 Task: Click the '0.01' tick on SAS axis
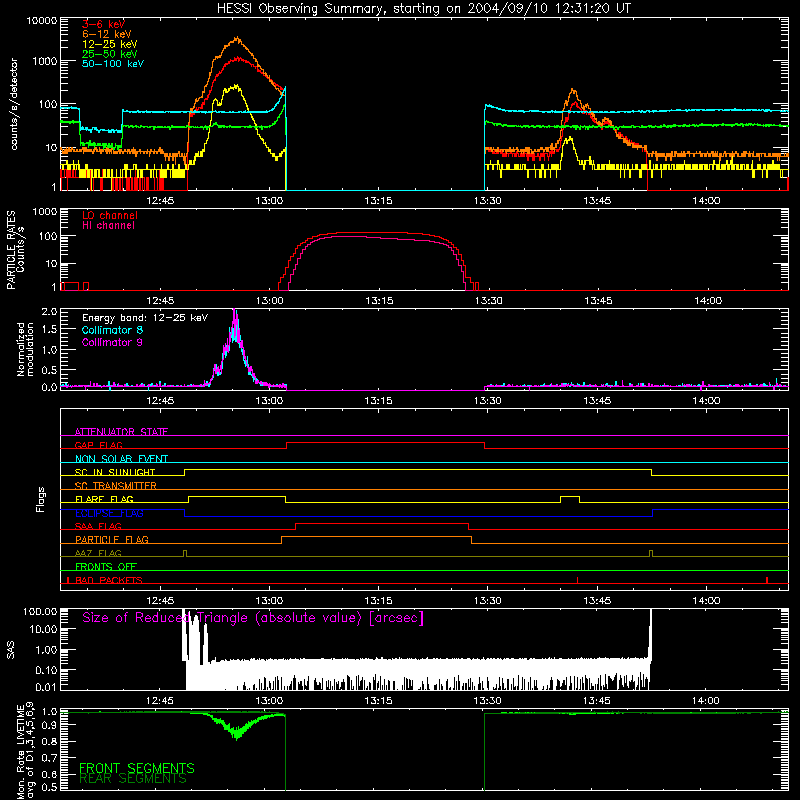[46, 687]
